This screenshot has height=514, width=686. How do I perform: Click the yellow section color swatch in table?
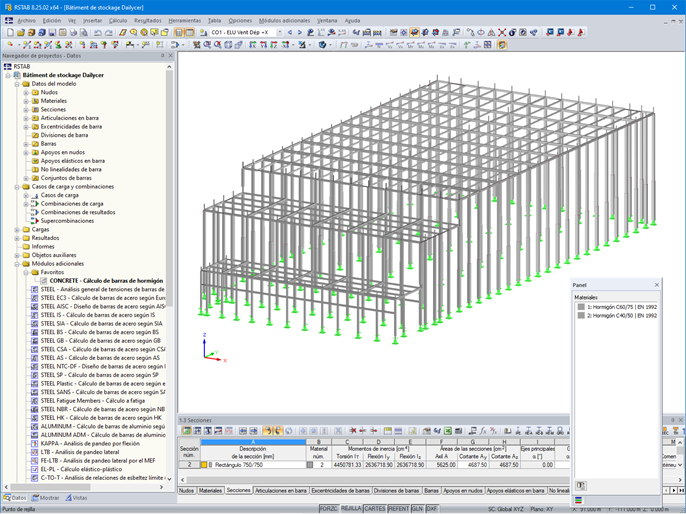point(204,465)
